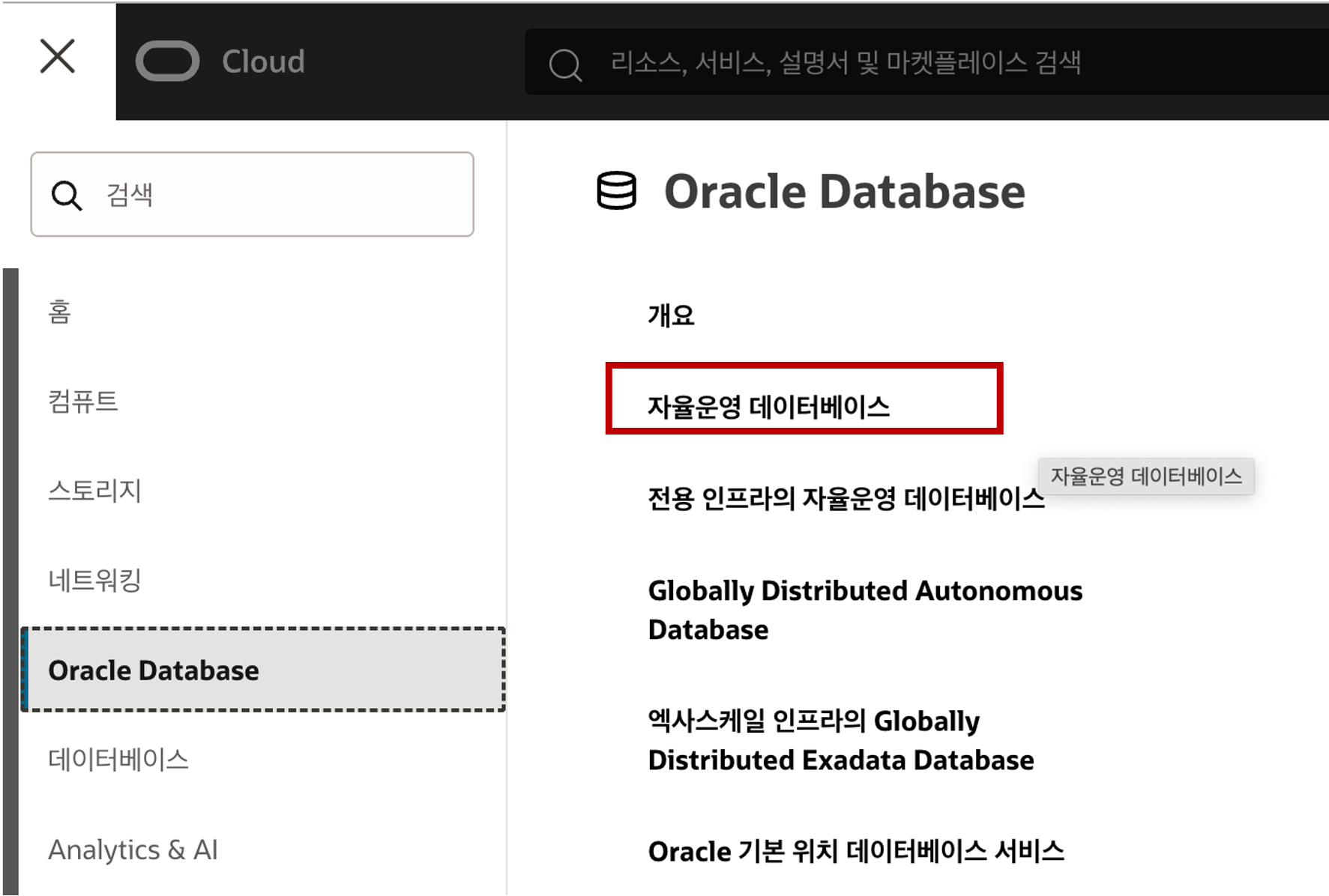Click the Oracle Cloud logo
This screenshot has height=896, width=1329.
click(x=167, y=61)
